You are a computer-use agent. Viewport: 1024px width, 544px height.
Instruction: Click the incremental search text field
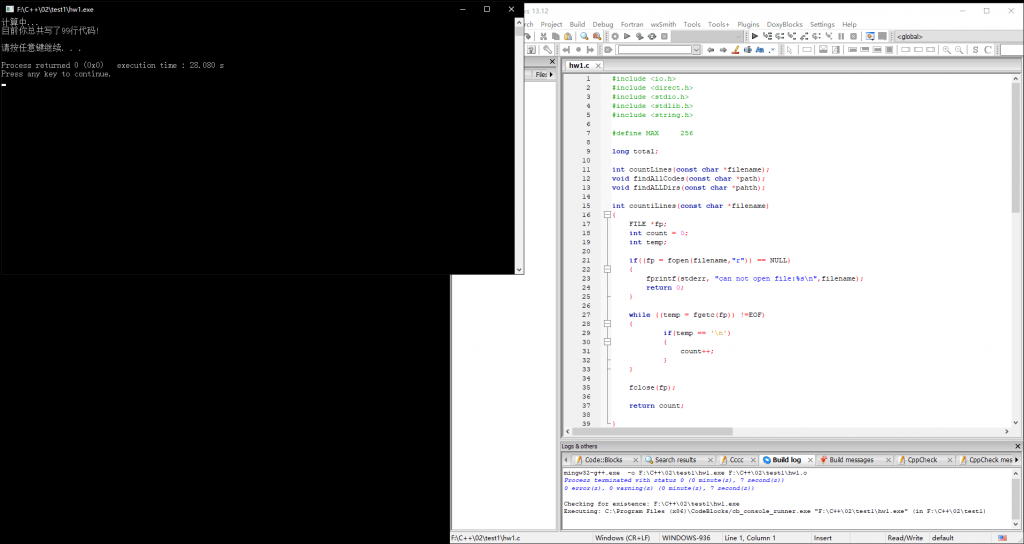click(655, 50)
